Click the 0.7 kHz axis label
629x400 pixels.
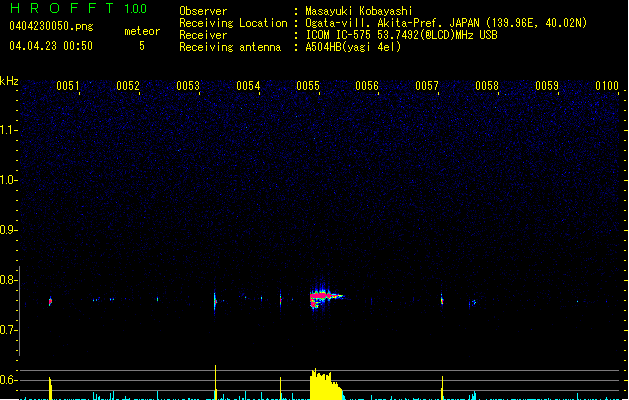click(x=8, y=330)
